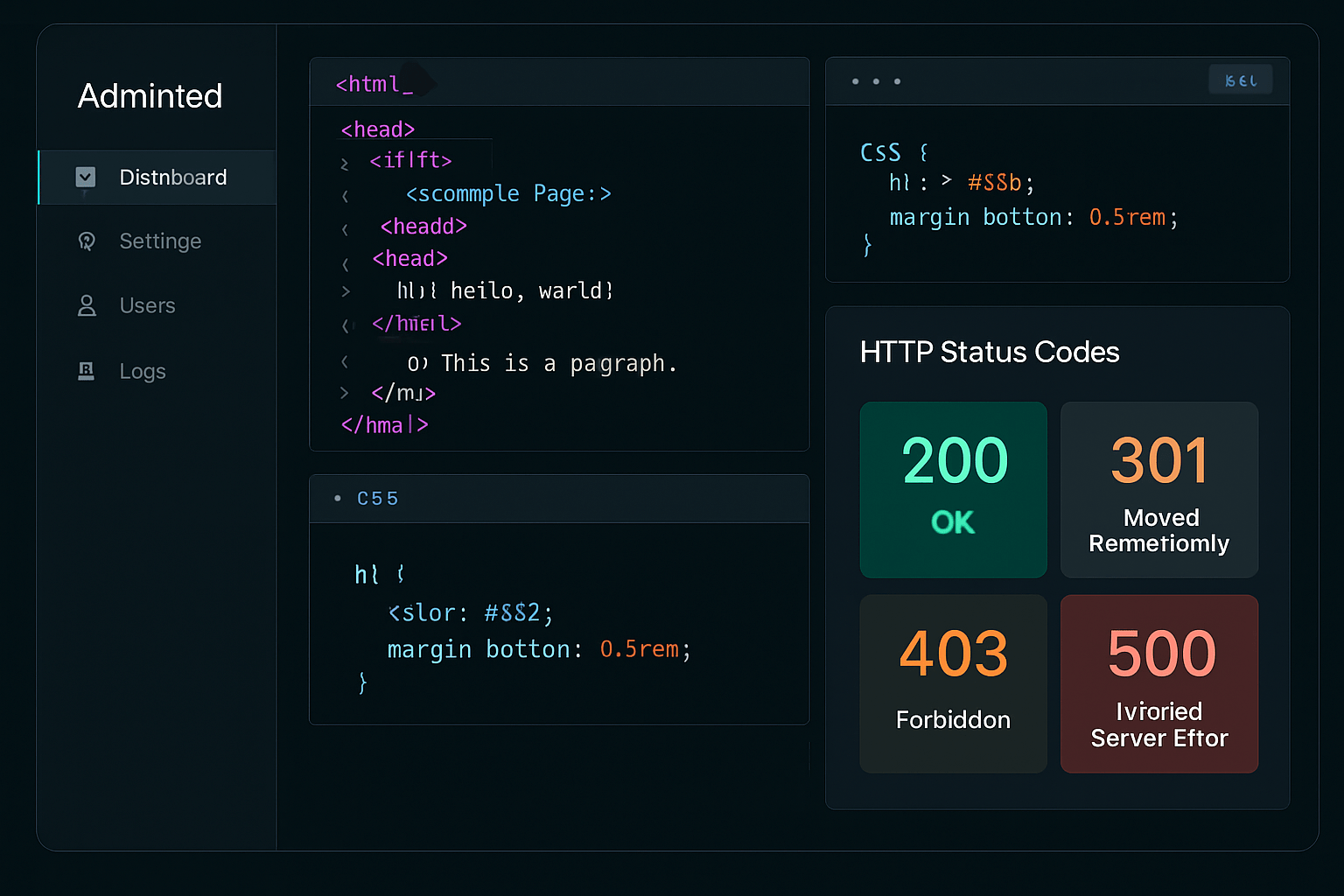The image size is (1344, 896).
Task: Click the cursor glyph next to the <html_ header
Action: (418, 81)
